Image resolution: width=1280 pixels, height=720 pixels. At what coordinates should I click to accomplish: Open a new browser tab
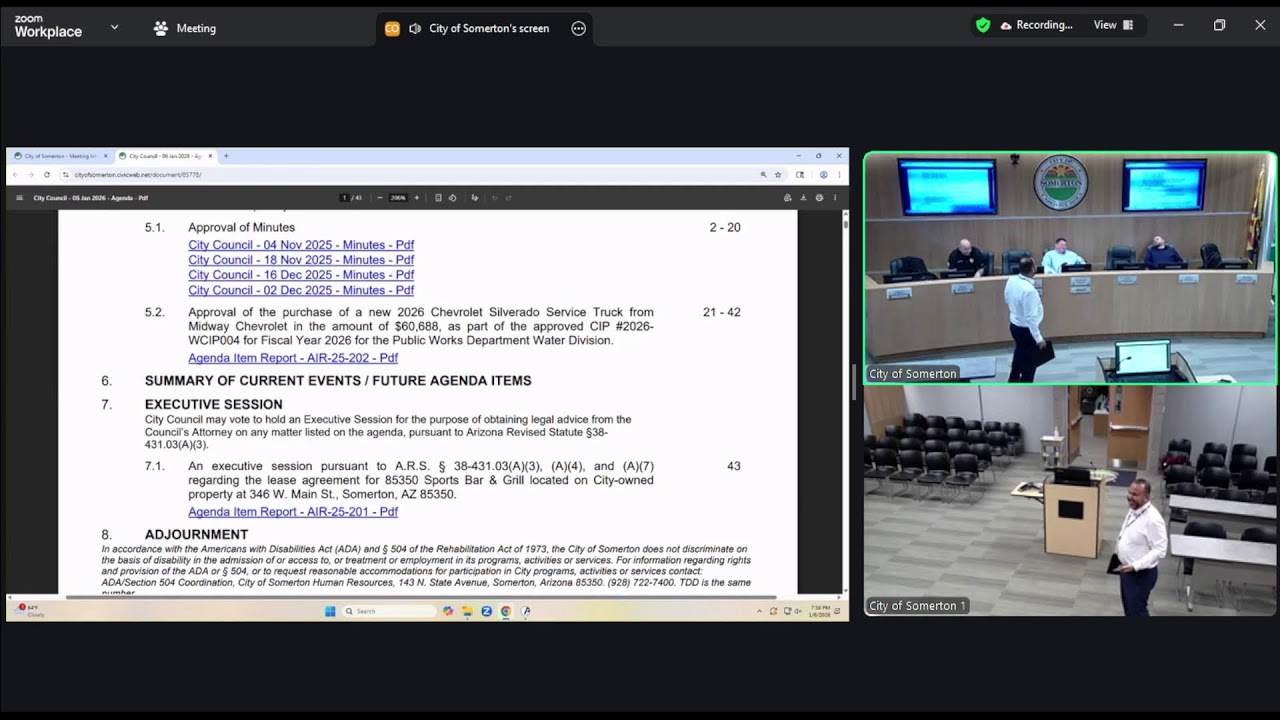(x=226, y=156)
